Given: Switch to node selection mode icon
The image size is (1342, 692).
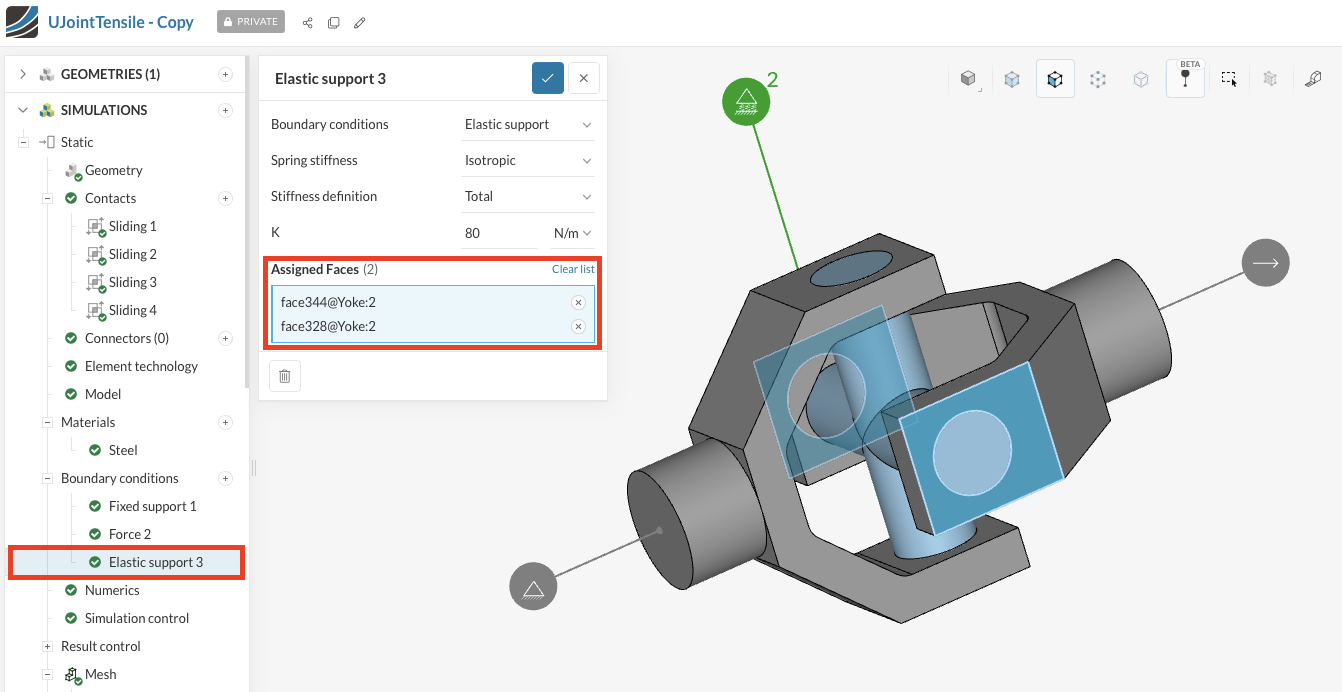Looking at the screenshot, I should click(1098, 78).
